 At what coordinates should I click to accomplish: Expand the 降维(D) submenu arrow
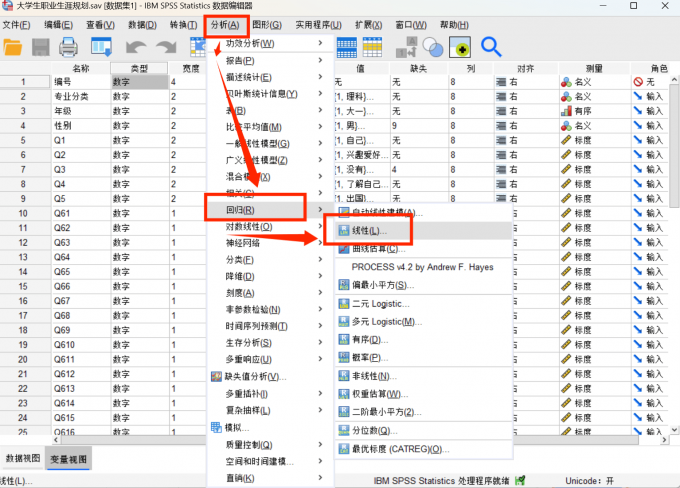point(320,275)
